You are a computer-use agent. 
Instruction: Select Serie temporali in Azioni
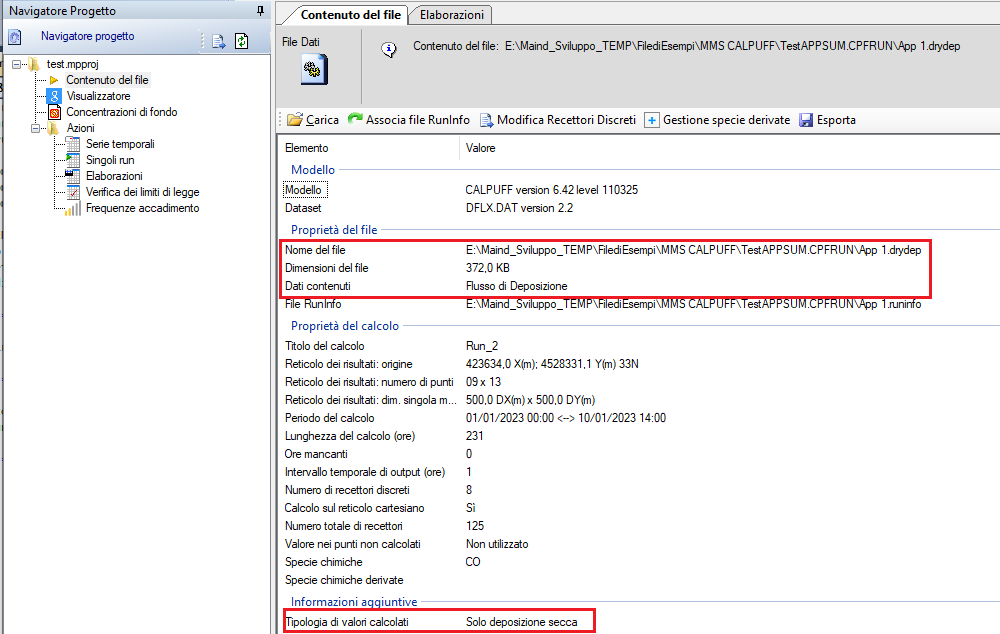[x=119, y=144]
